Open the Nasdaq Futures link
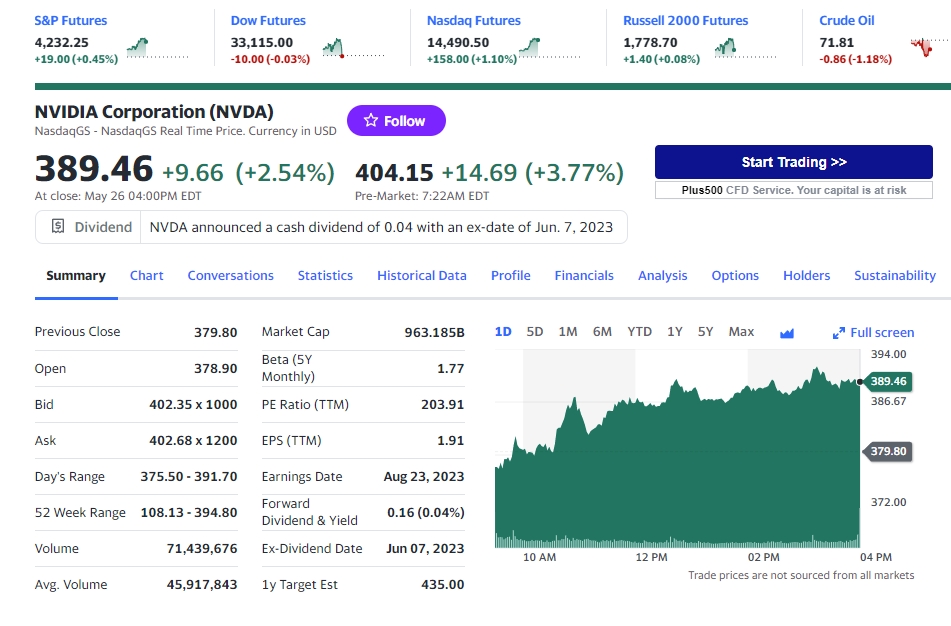This screenshot has height=626, width=951. click(x=474, y=21)
